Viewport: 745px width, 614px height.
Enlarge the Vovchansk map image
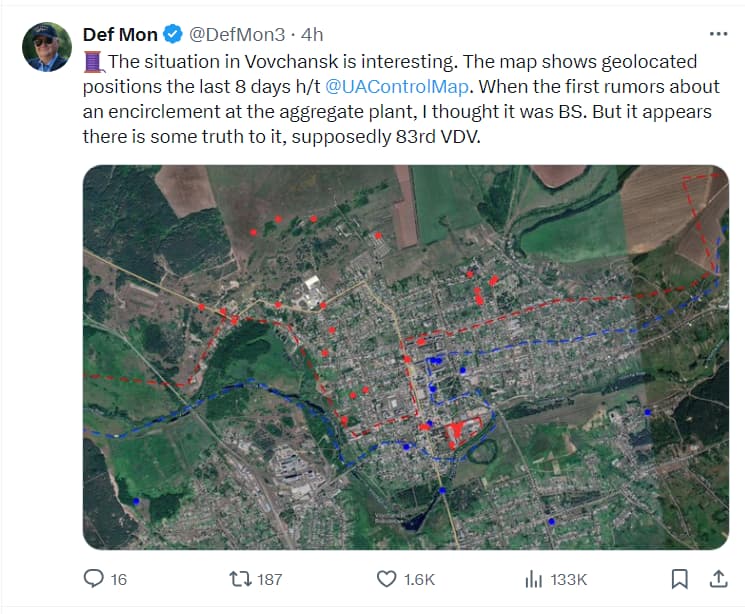pos(406,357)
